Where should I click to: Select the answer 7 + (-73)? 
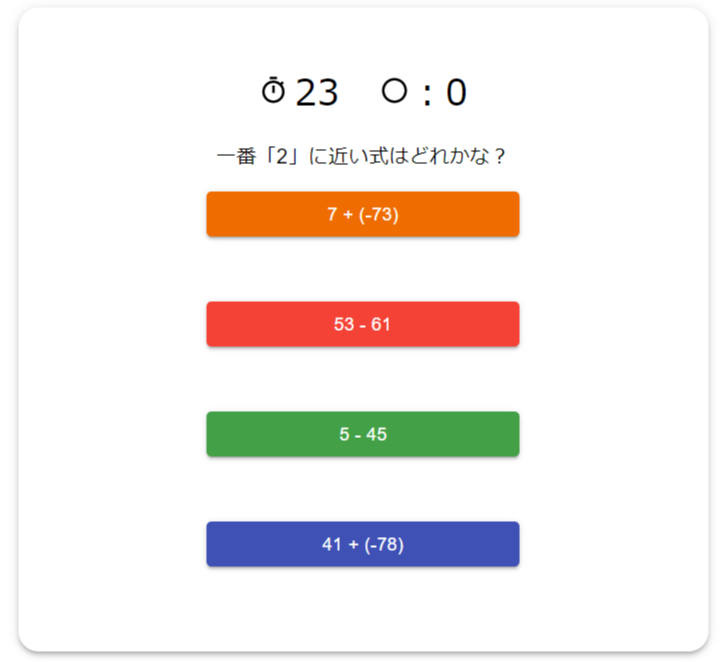362,214
